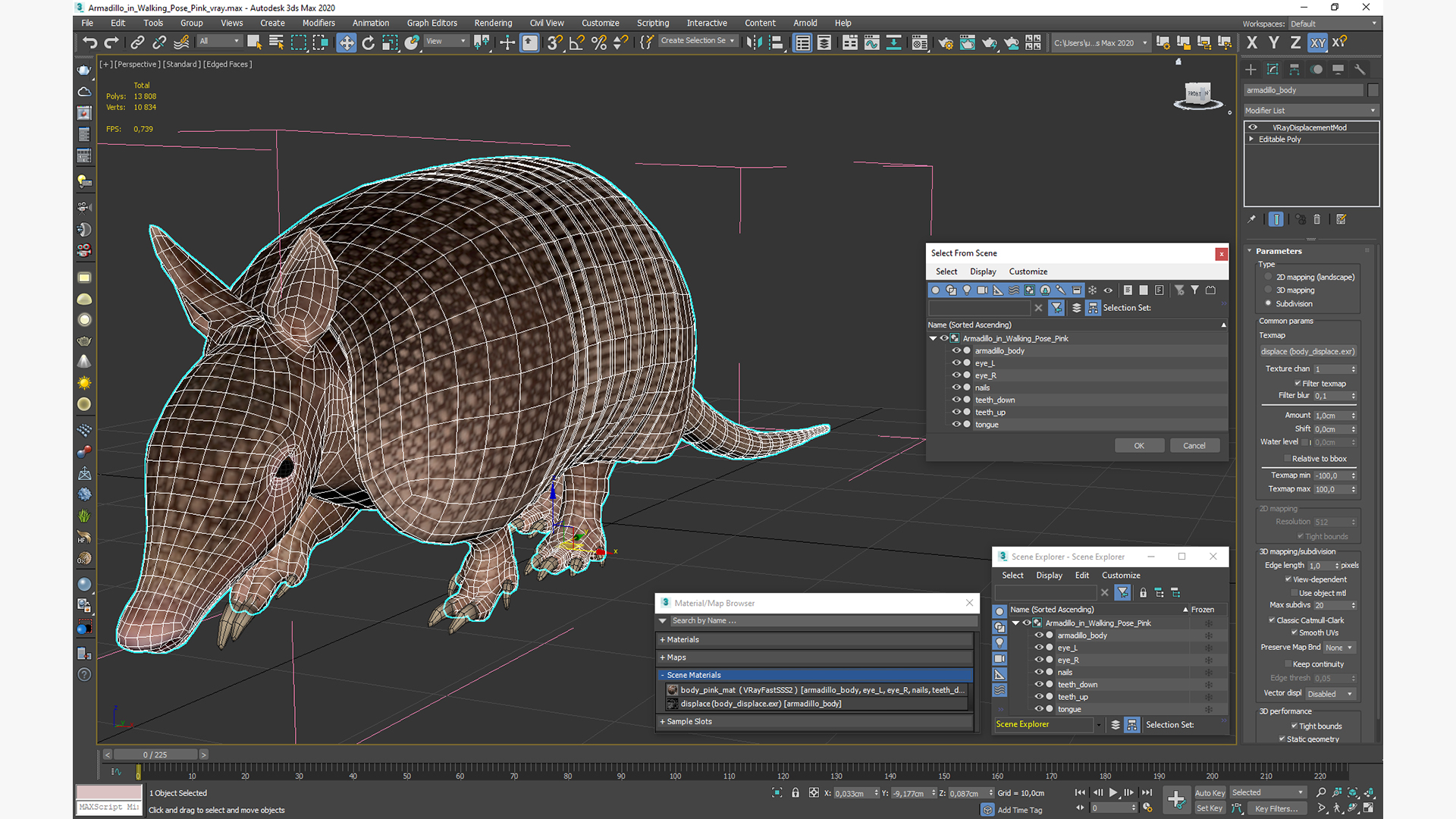Click the Mirror tool icon
The image size is (1456, 819).
point(754,42)
